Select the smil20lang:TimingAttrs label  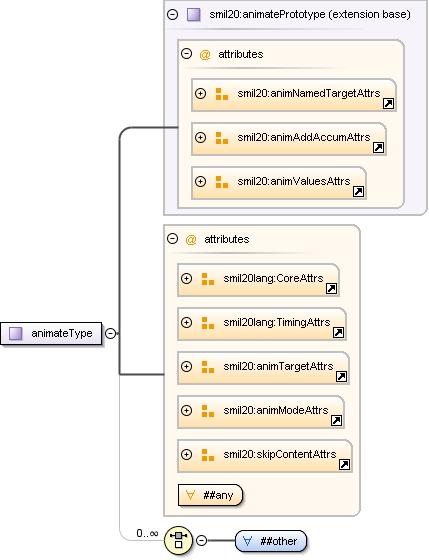[277, 322]
